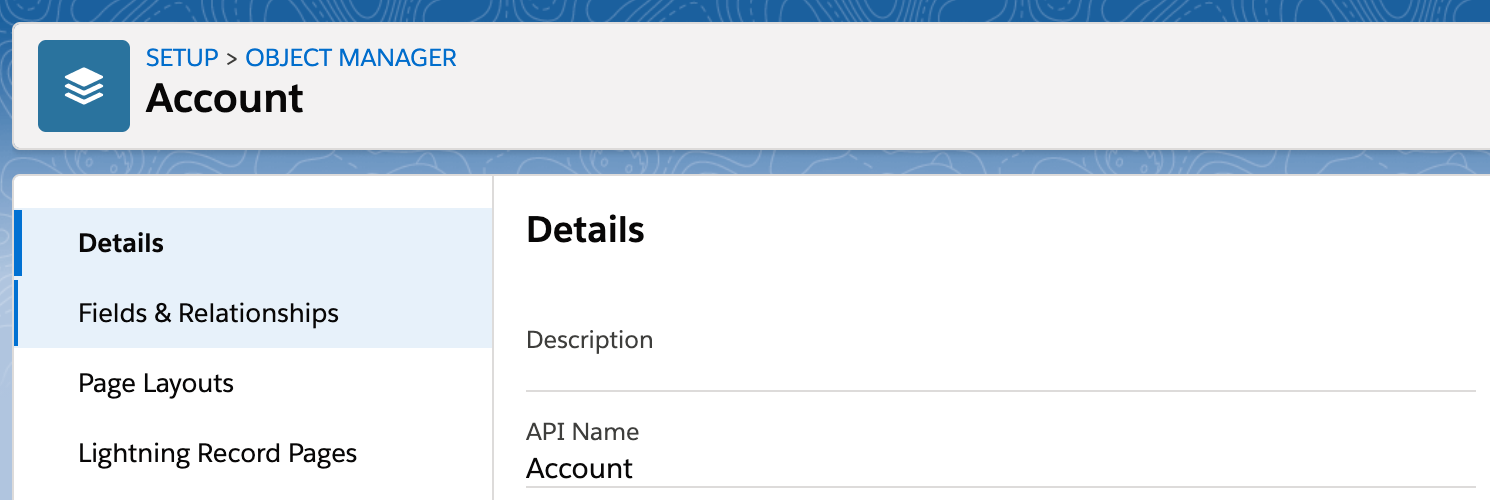This screenshot has height=500, width=1490.
Task: Click the Details panel heading
Action: click(x=585, y=229)
